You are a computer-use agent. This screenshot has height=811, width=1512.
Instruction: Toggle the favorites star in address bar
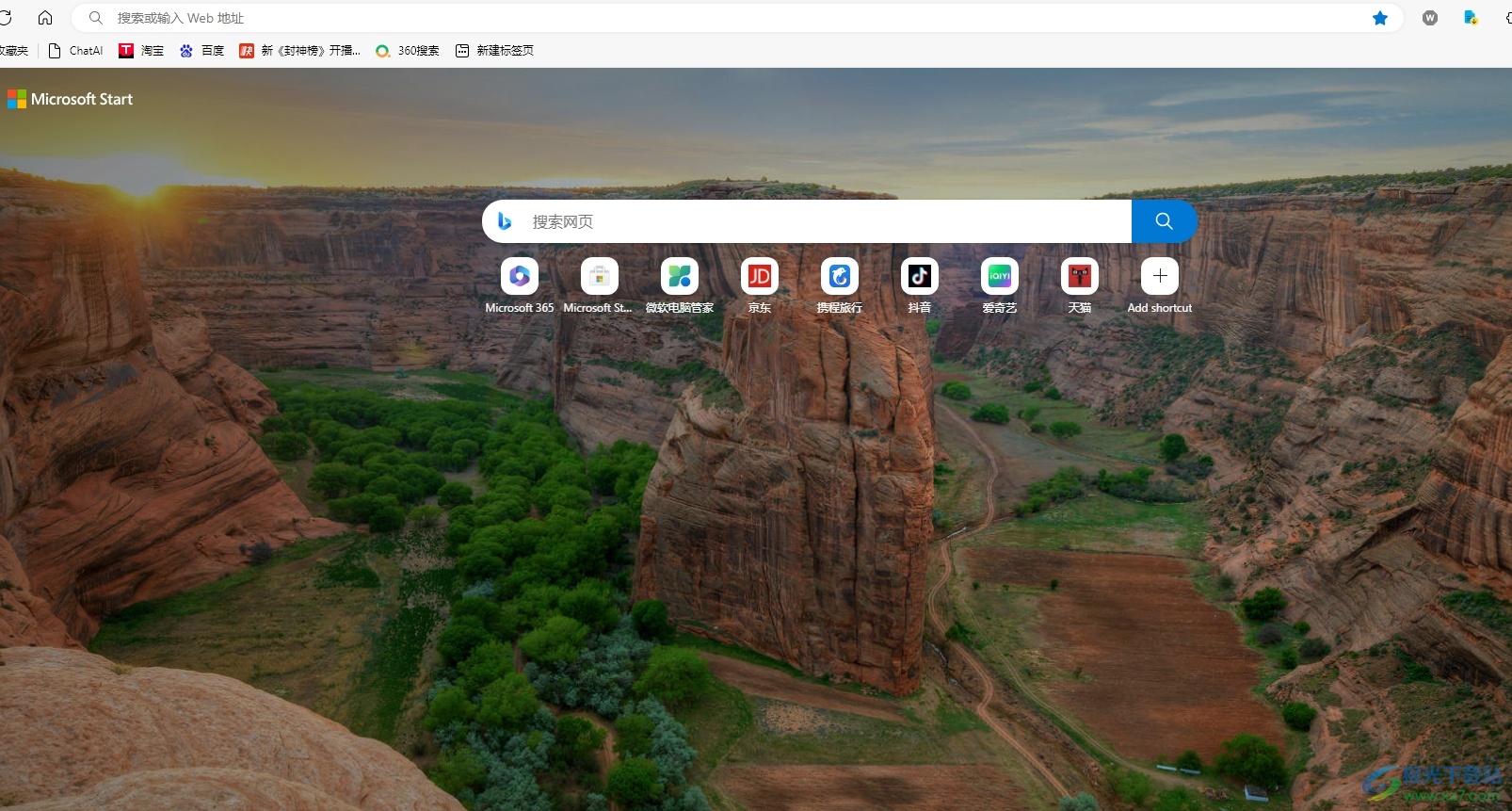(x=1380, y=18)
